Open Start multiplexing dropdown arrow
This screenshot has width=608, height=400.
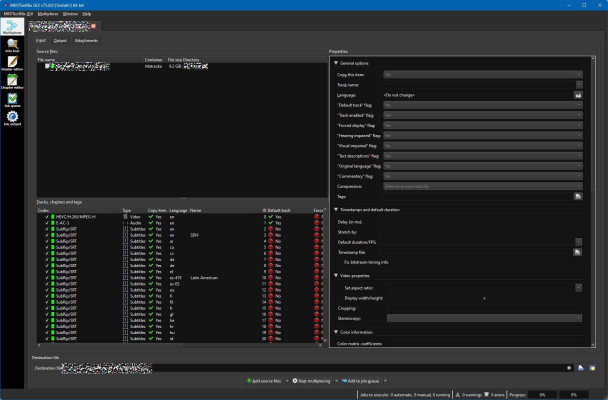coord(336,381)
